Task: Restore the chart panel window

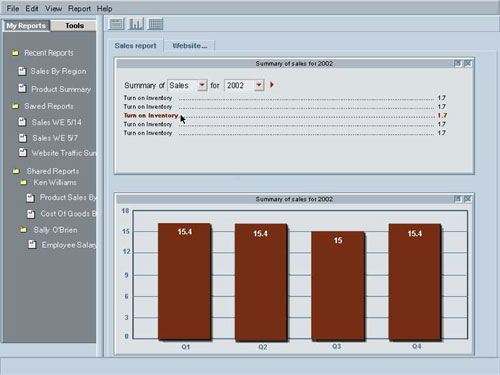Action: click(x=458, y=199)
